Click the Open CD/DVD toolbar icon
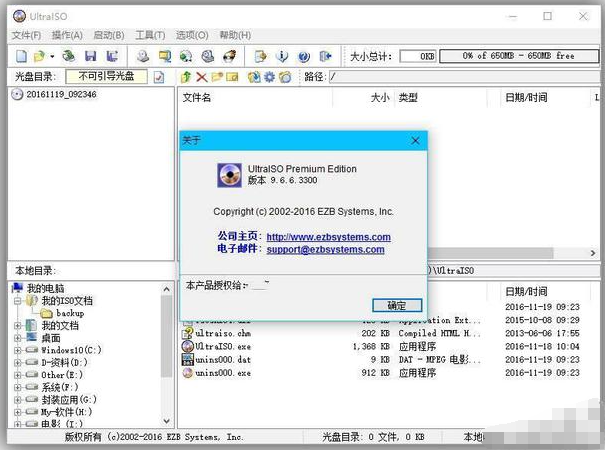Screen dimensions: 605x450 pos(69,56)
